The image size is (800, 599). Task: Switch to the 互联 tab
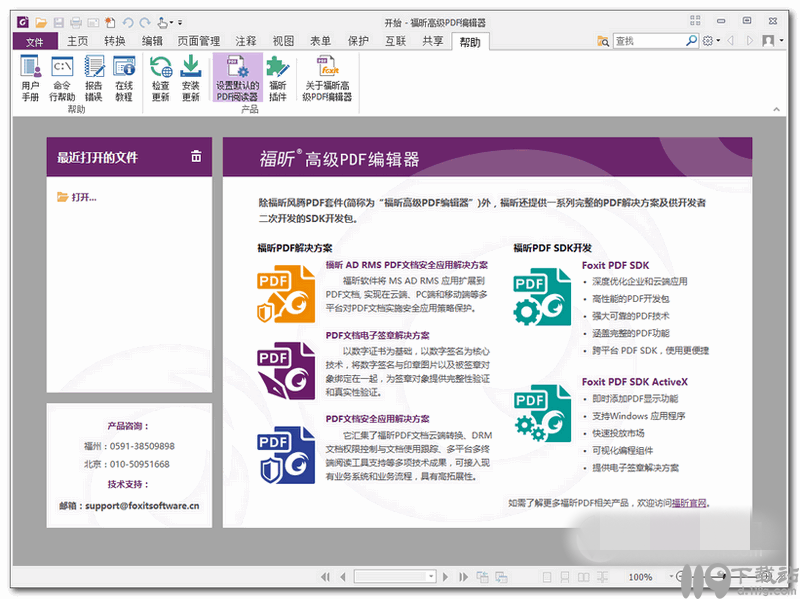tap(395, 41)
